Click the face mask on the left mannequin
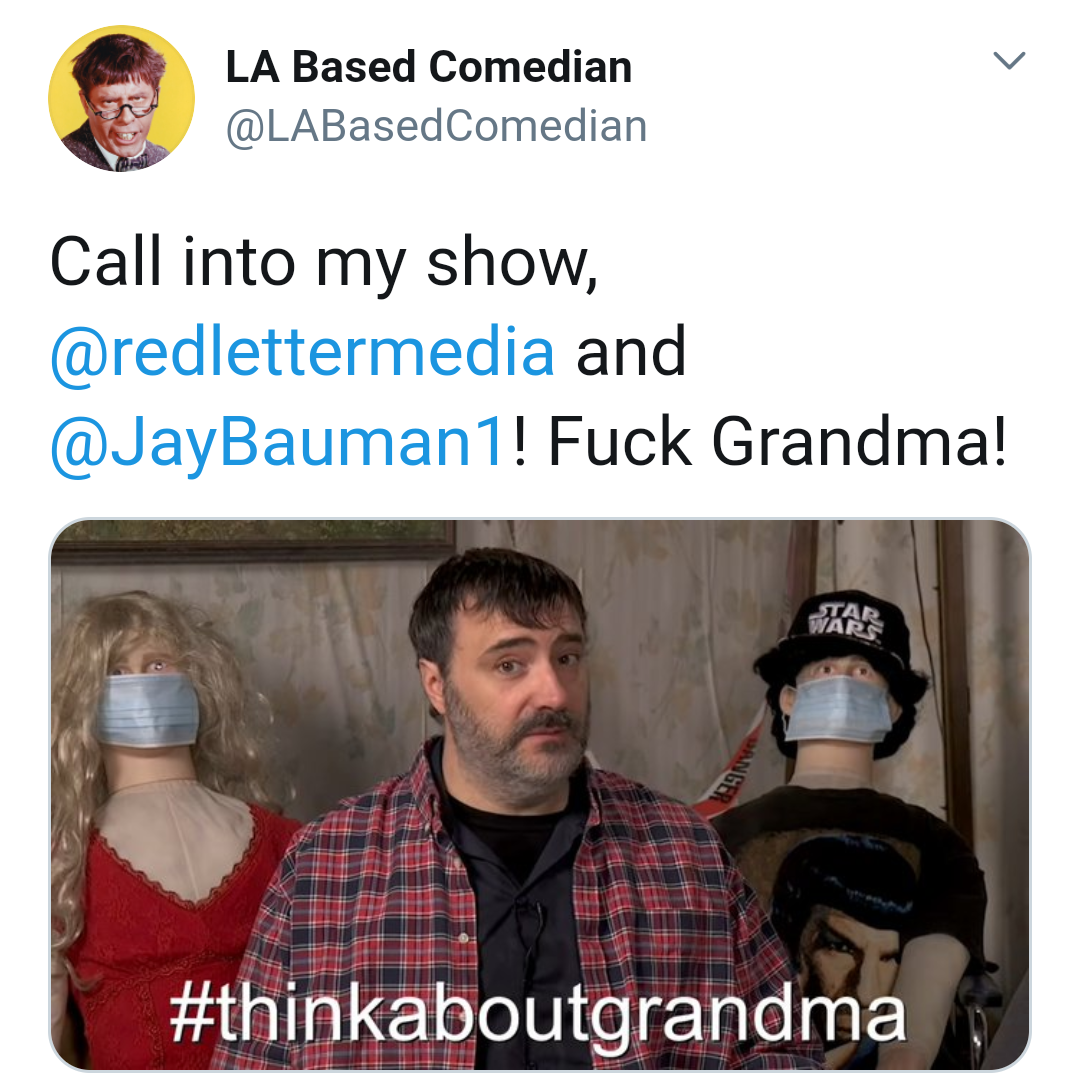The image size is (1080, 1087). (x=146, y=709)
